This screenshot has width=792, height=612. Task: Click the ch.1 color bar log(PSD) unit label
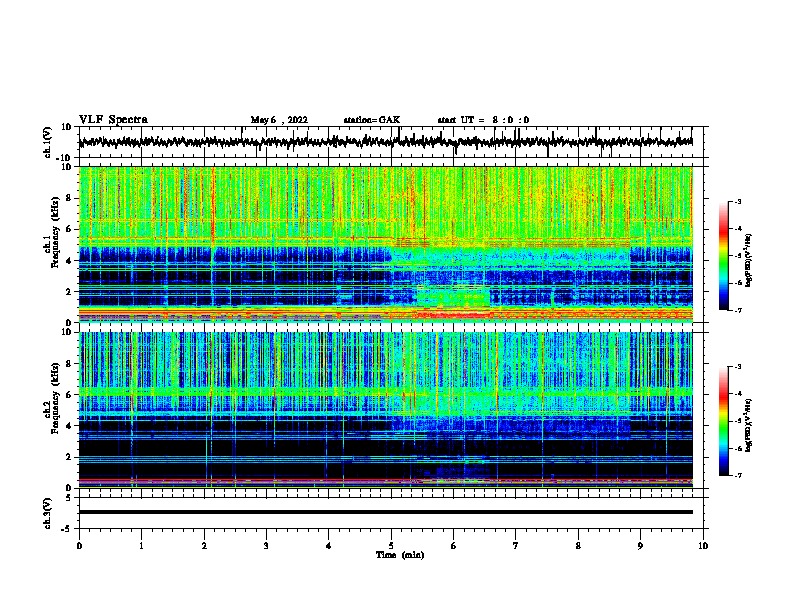pyautogui.click(x=749, y=260)
